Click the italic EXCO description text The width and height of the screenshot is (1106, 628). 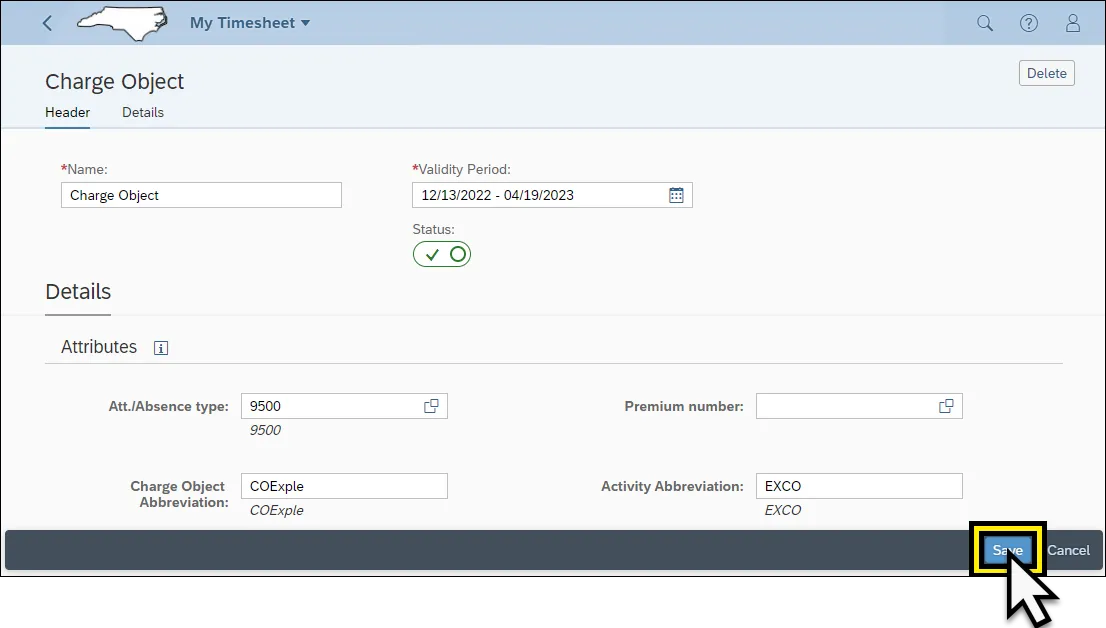(783, 510)
